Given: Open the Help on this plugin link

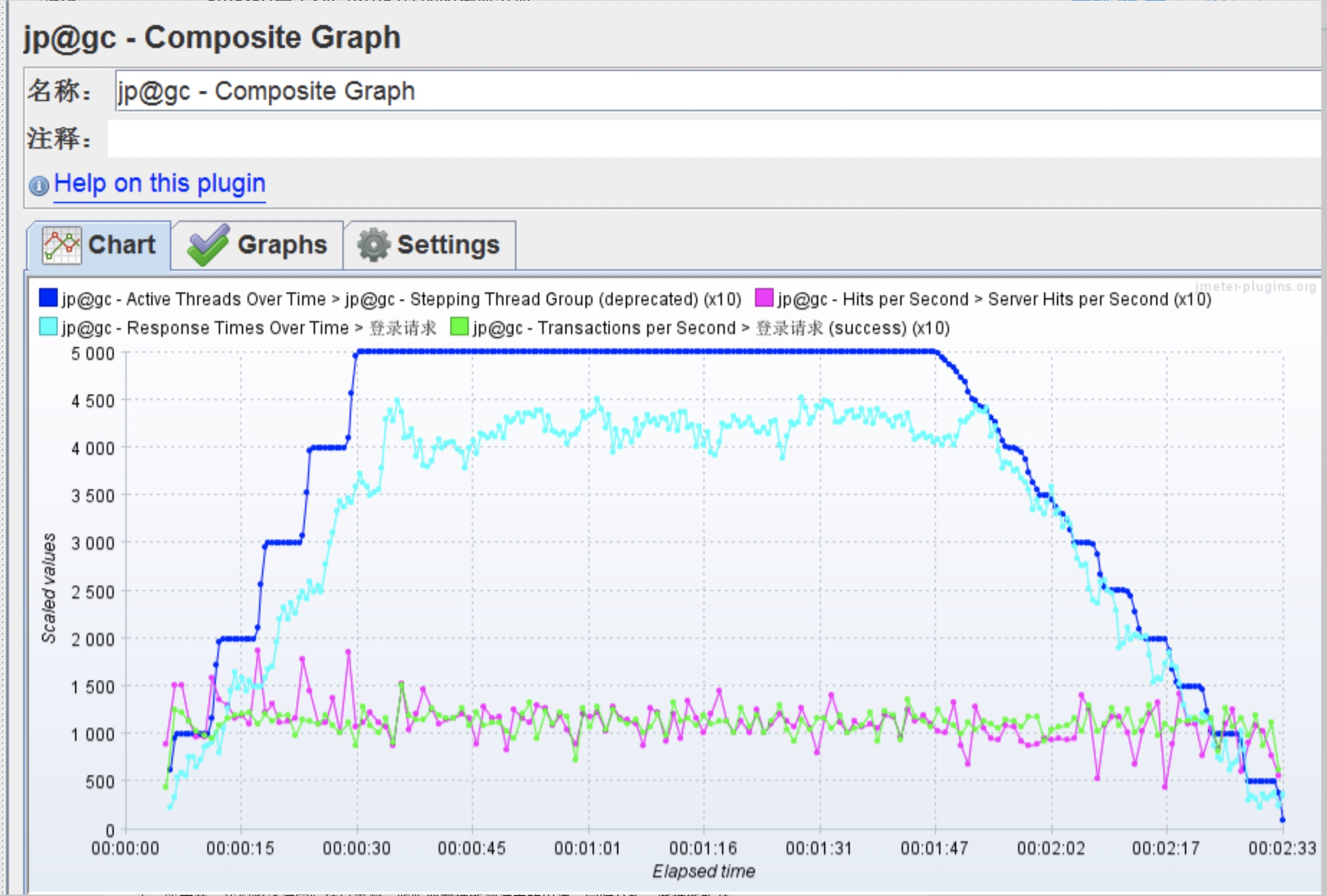Looking at the screenshot, I should (x=160, y=184).
